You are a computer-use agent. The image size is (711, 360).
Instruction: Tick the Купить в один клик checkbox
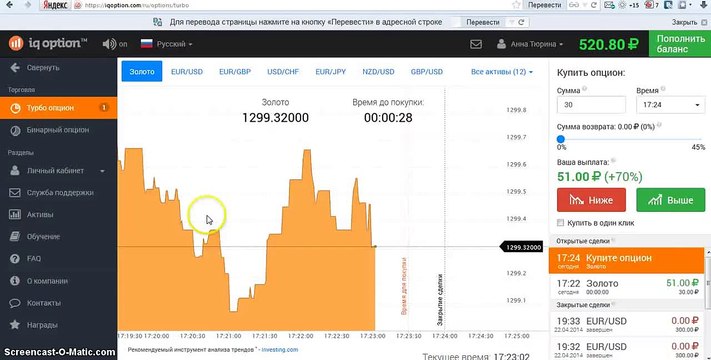(x=560, y=223)
